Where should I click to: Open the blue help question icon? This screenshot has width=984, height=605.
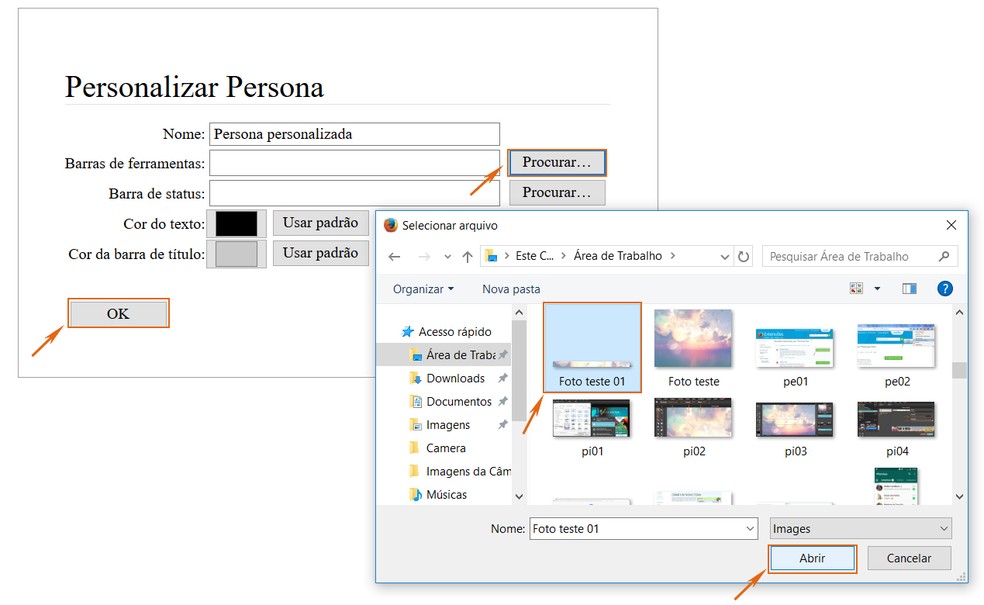pyautogui.click(x=944, y=289)
